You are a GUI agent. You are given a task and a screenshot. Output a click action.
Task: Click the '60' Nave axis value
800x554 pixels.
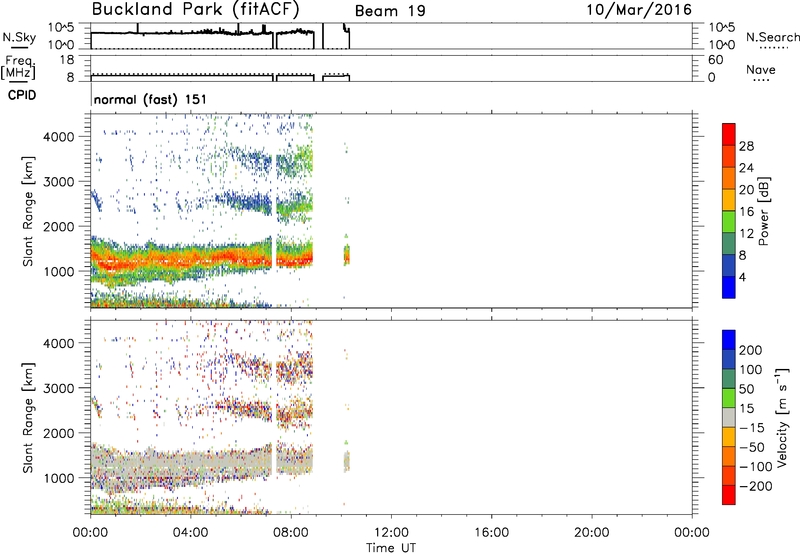point(715,60)
